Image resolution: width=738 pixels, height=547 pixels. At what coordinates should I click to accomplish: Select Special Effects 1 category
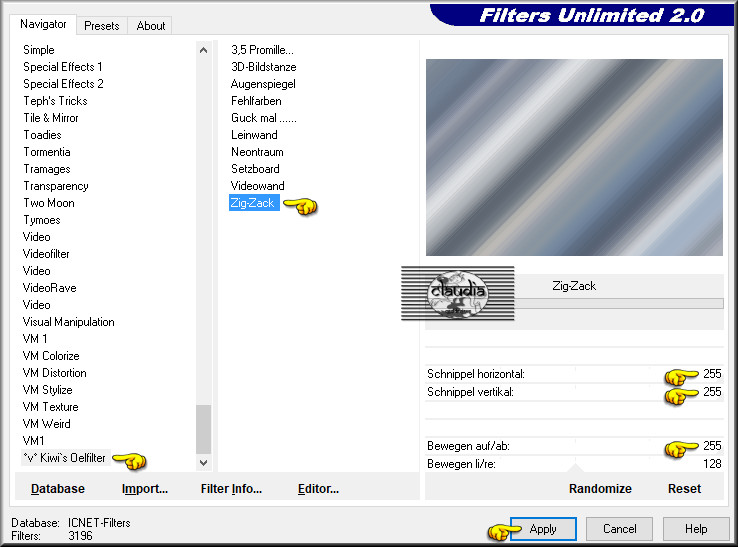(x=63, y=67)
